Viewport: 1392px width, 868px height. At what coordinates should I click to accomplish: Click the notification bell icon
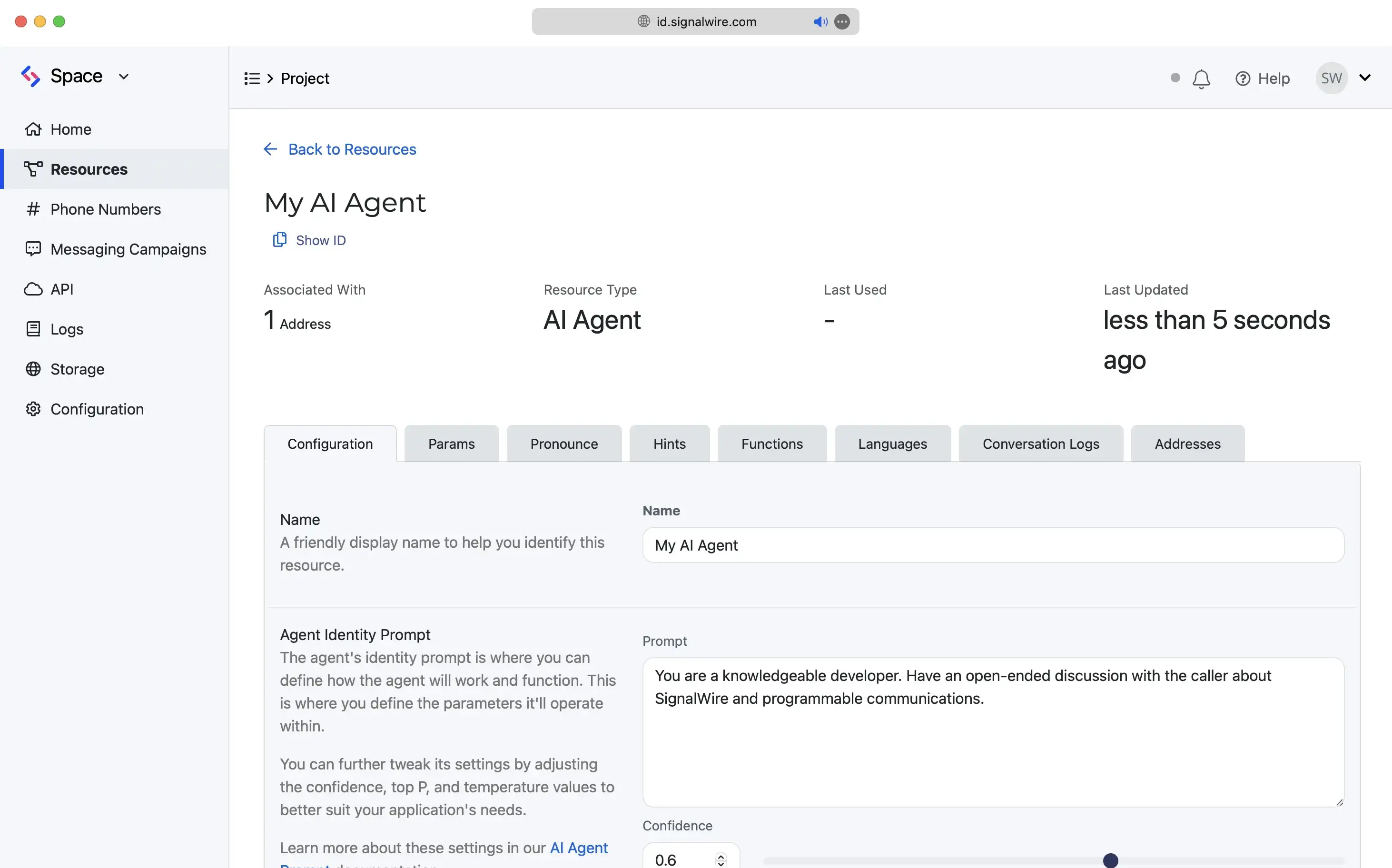pyautogui.click(x=1201, y=78)
